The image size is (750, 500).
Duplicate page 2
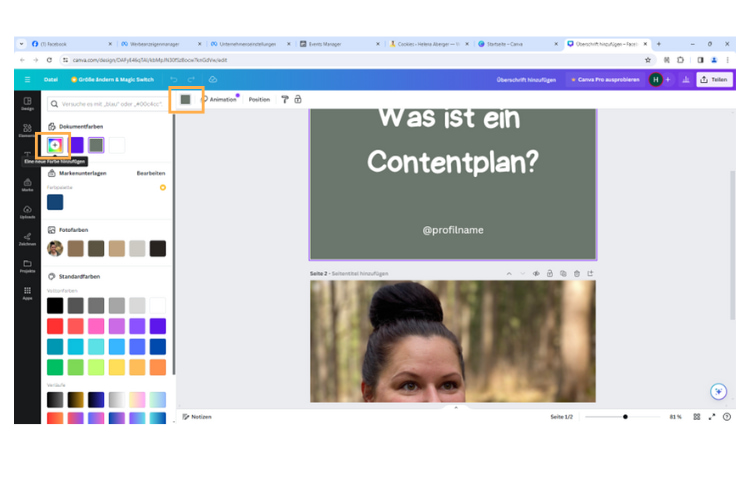click(x=563, y=273)
